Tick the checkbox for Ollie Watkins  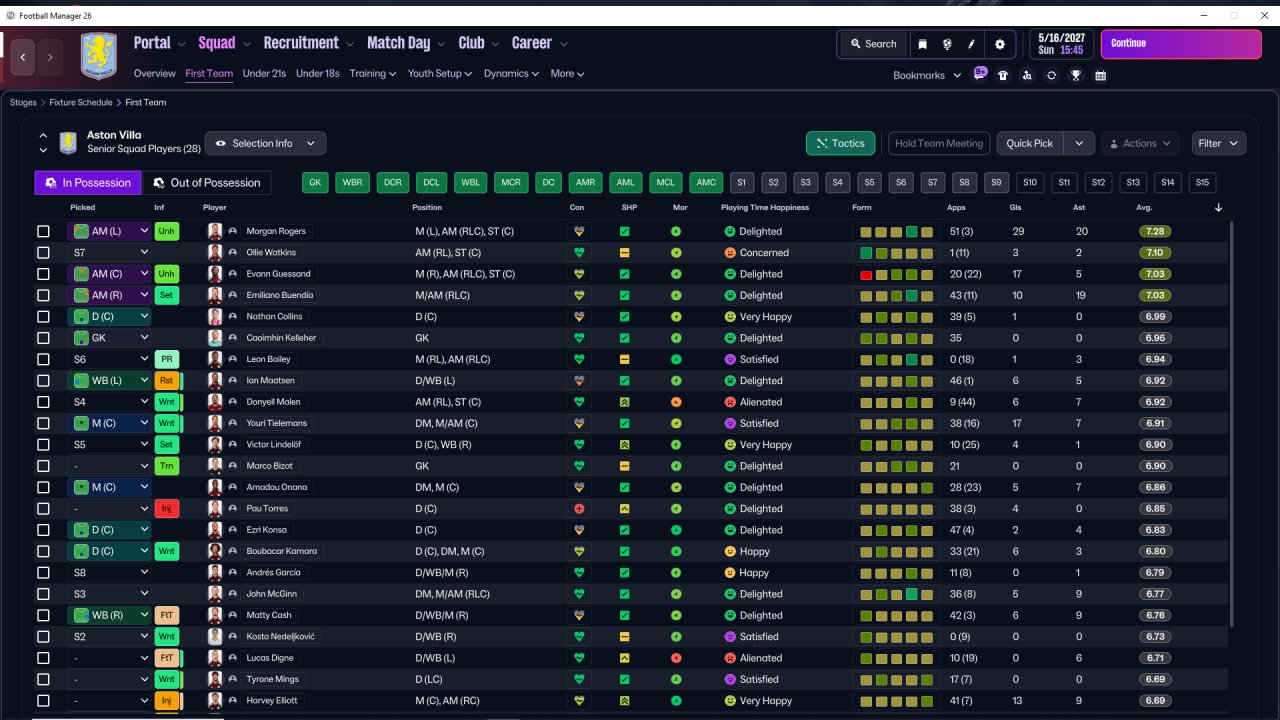43,253
